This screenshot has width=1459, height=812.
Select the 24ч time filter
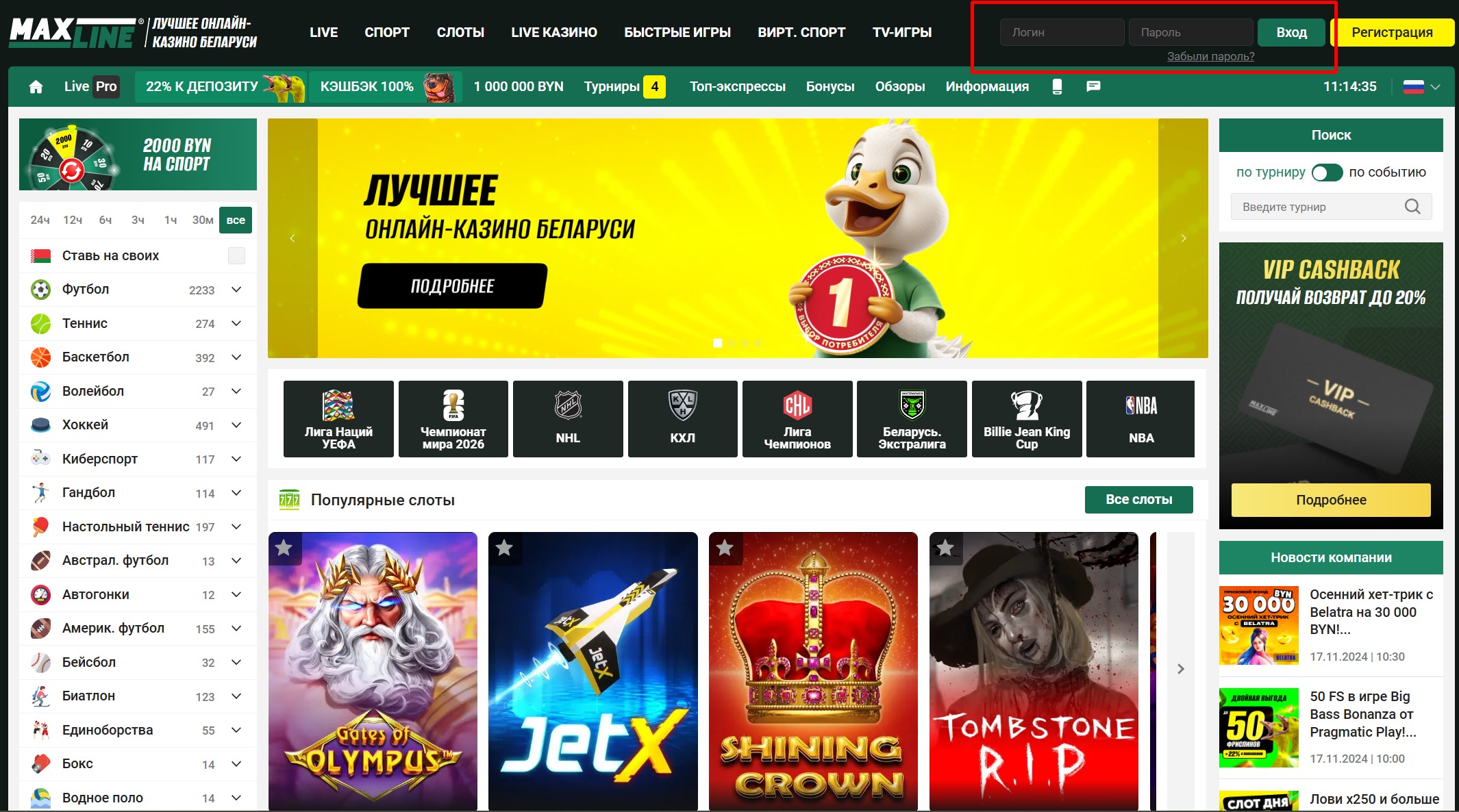40,220
